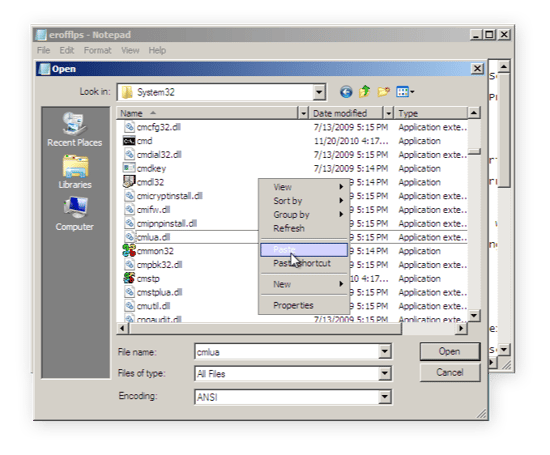550x455 pixels.
Task: Select the cmifw.dll file icon
Action: 129,209
